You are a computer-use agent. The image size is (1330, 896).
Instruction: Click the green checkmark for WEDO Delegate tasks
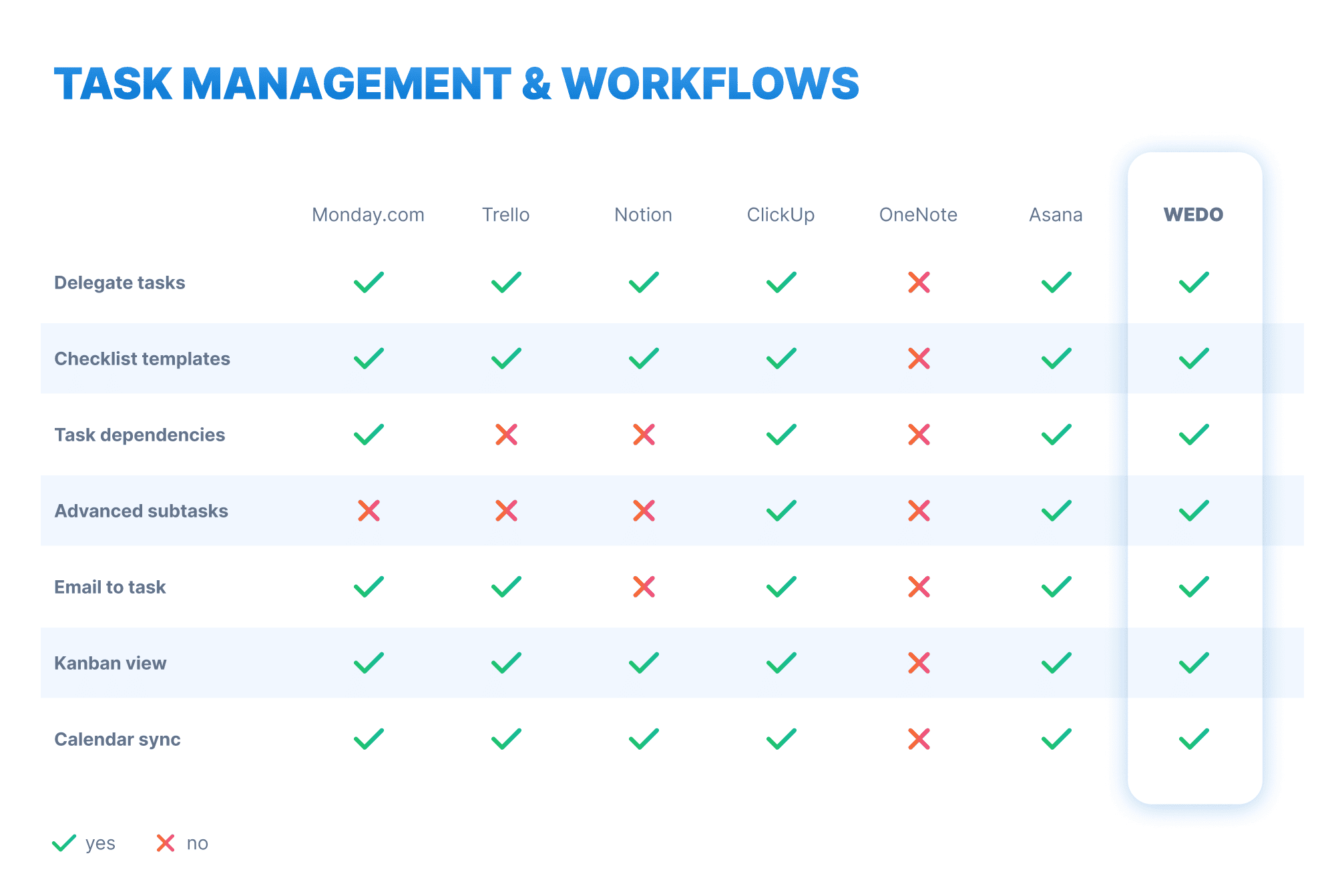pyautogui.click(x=1194, y=283)
